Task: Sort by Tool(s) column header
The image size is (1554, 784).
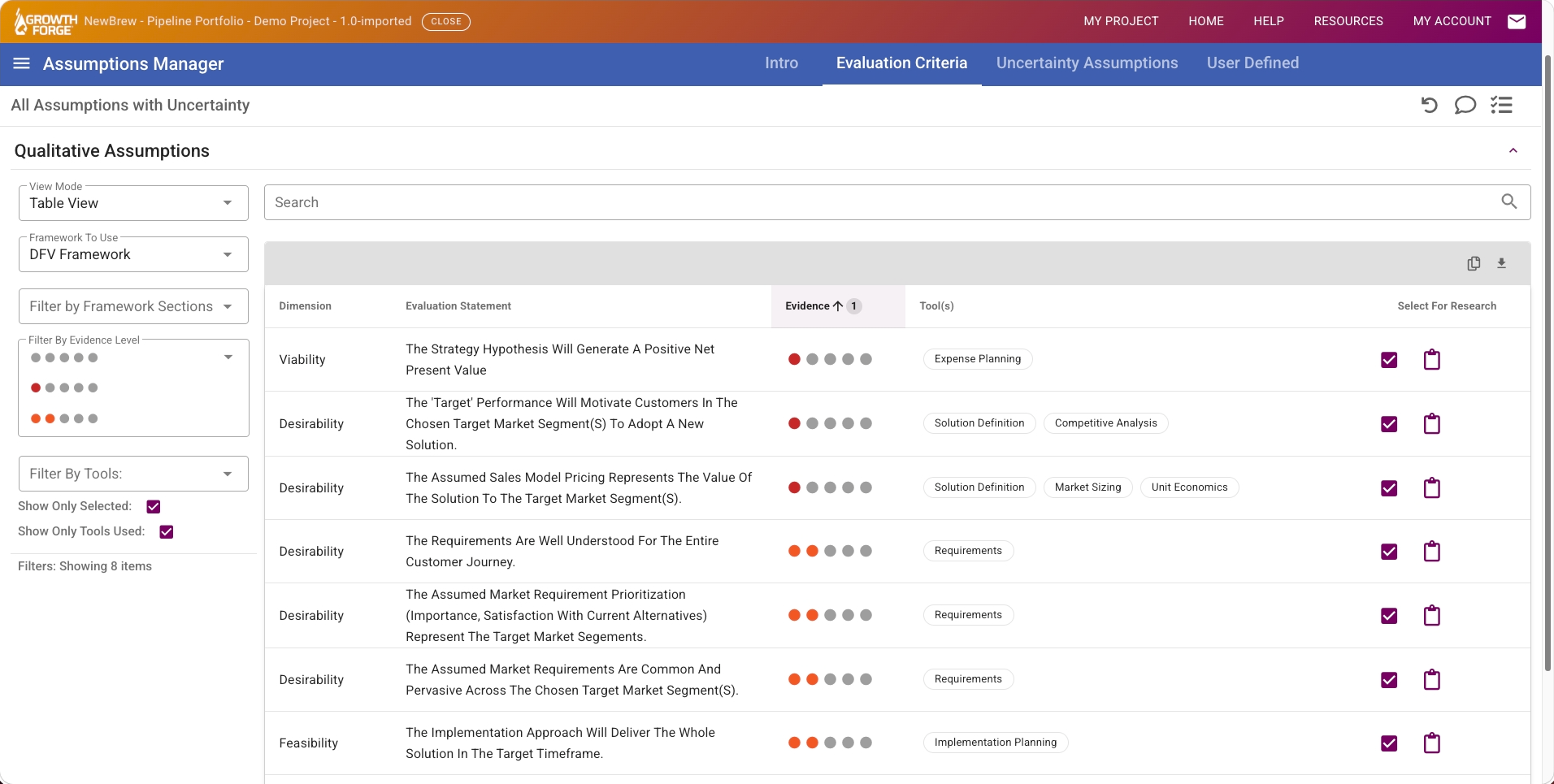Action: (936, 306)
